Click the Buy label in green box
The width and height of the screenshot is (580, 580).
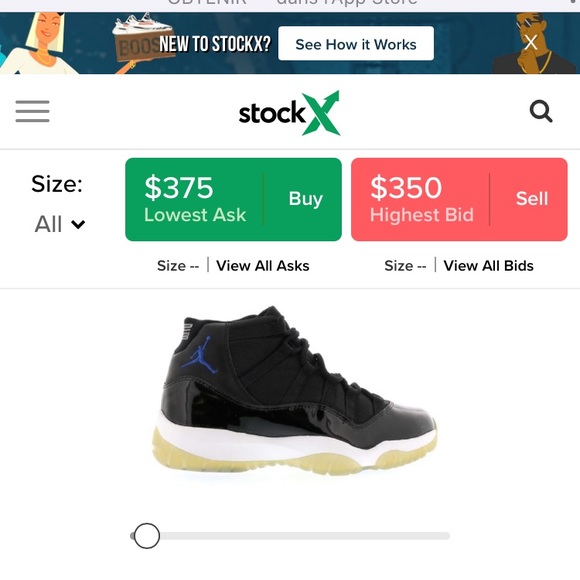pyautogui.click(x=306, y=199)
